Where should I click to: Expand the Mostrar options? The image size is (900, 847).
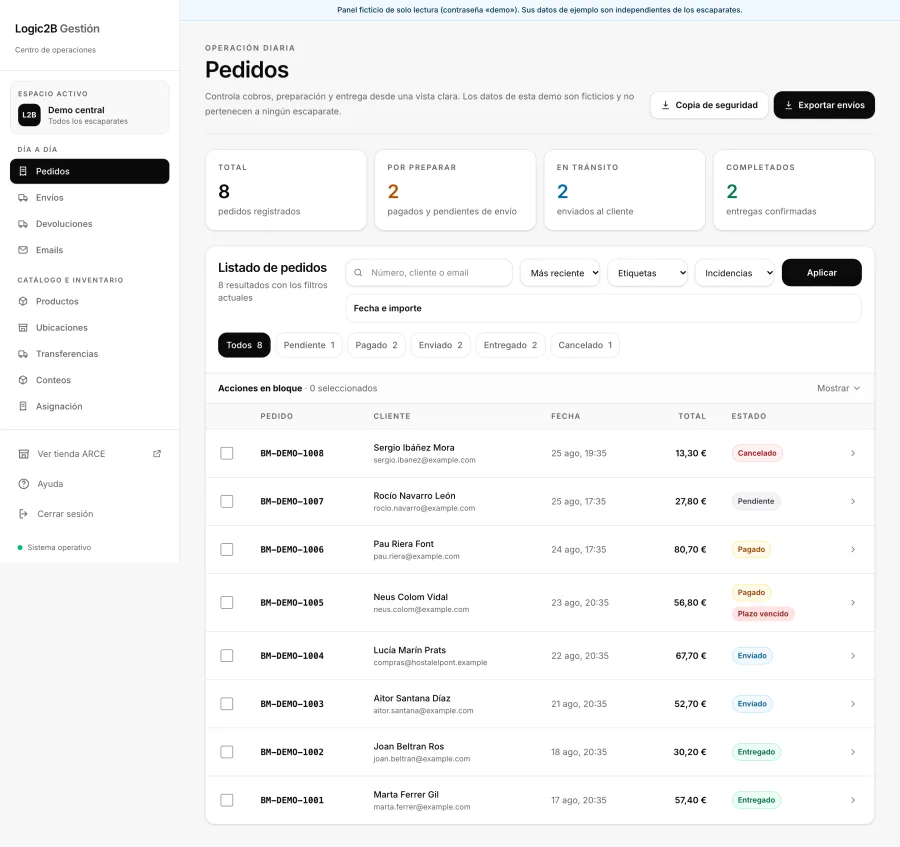(x=839, y=388)
